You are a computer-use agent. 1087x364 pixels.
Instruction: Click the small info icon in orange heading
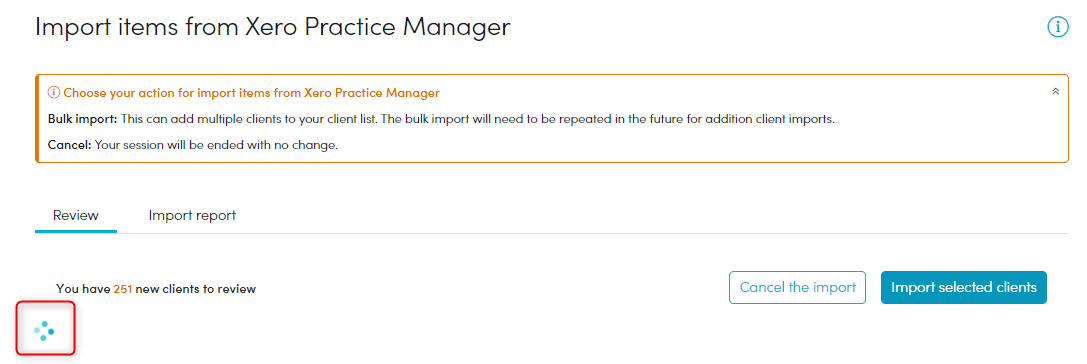point(54,92)
